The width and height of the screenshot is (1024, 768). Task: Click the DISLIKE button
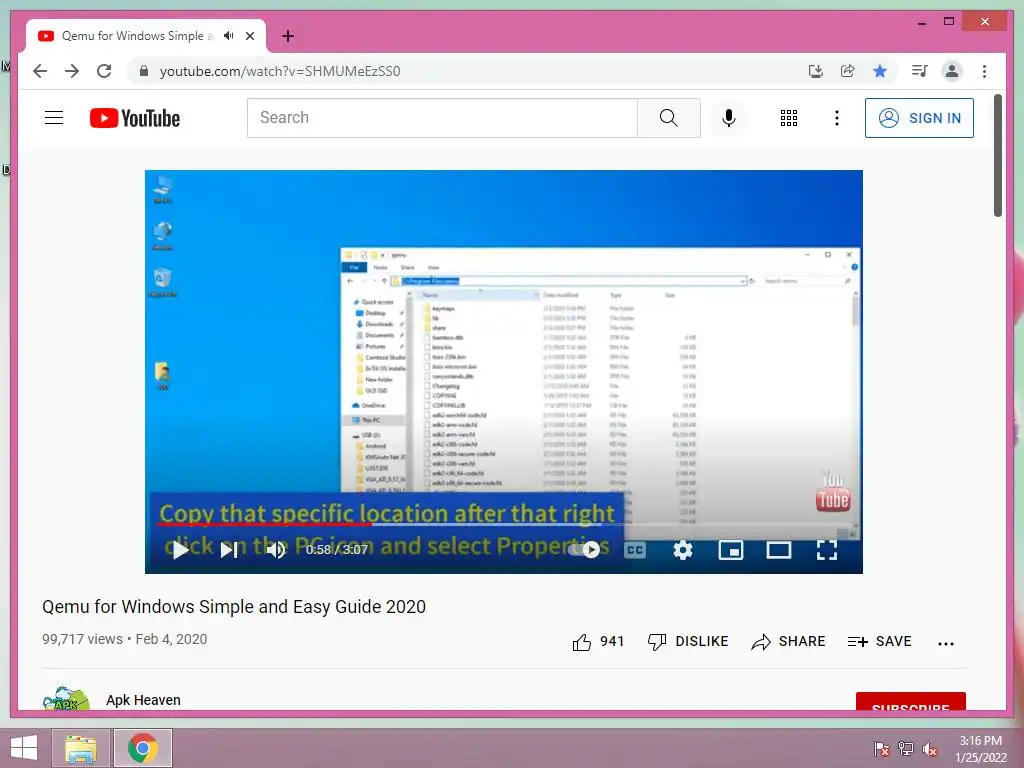(x=688, y=641)
